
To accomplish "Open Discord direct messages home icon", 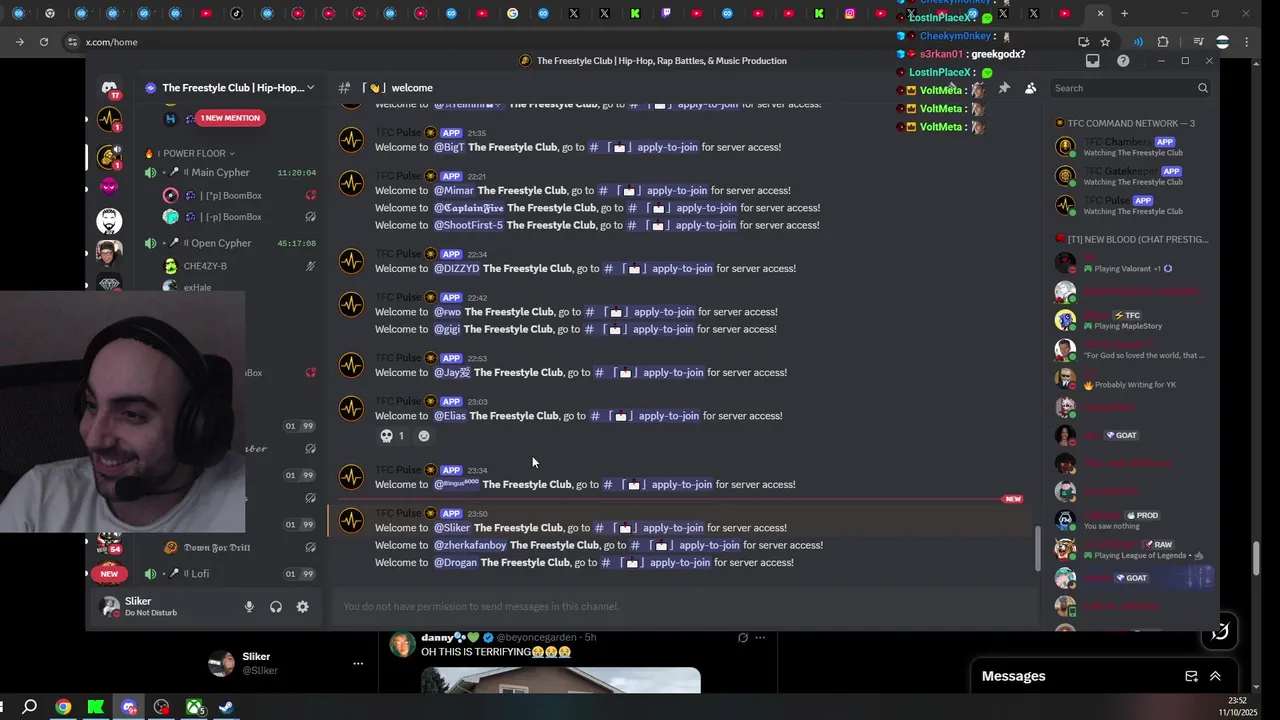I will (x=109, y=89).
